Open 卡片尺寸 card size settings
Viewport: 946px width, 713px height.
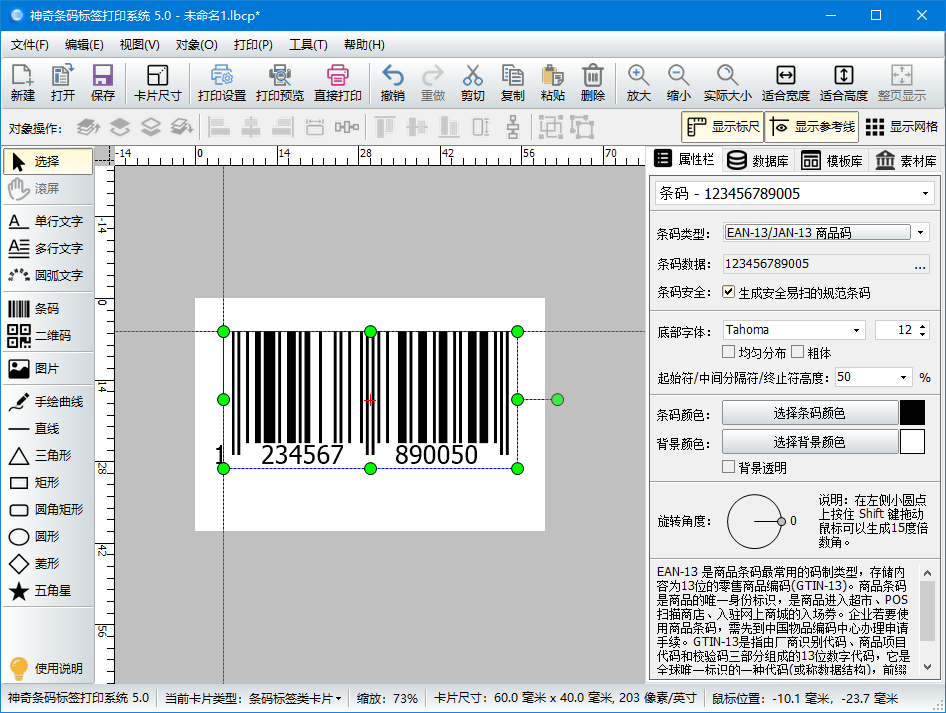coord(157,83)
